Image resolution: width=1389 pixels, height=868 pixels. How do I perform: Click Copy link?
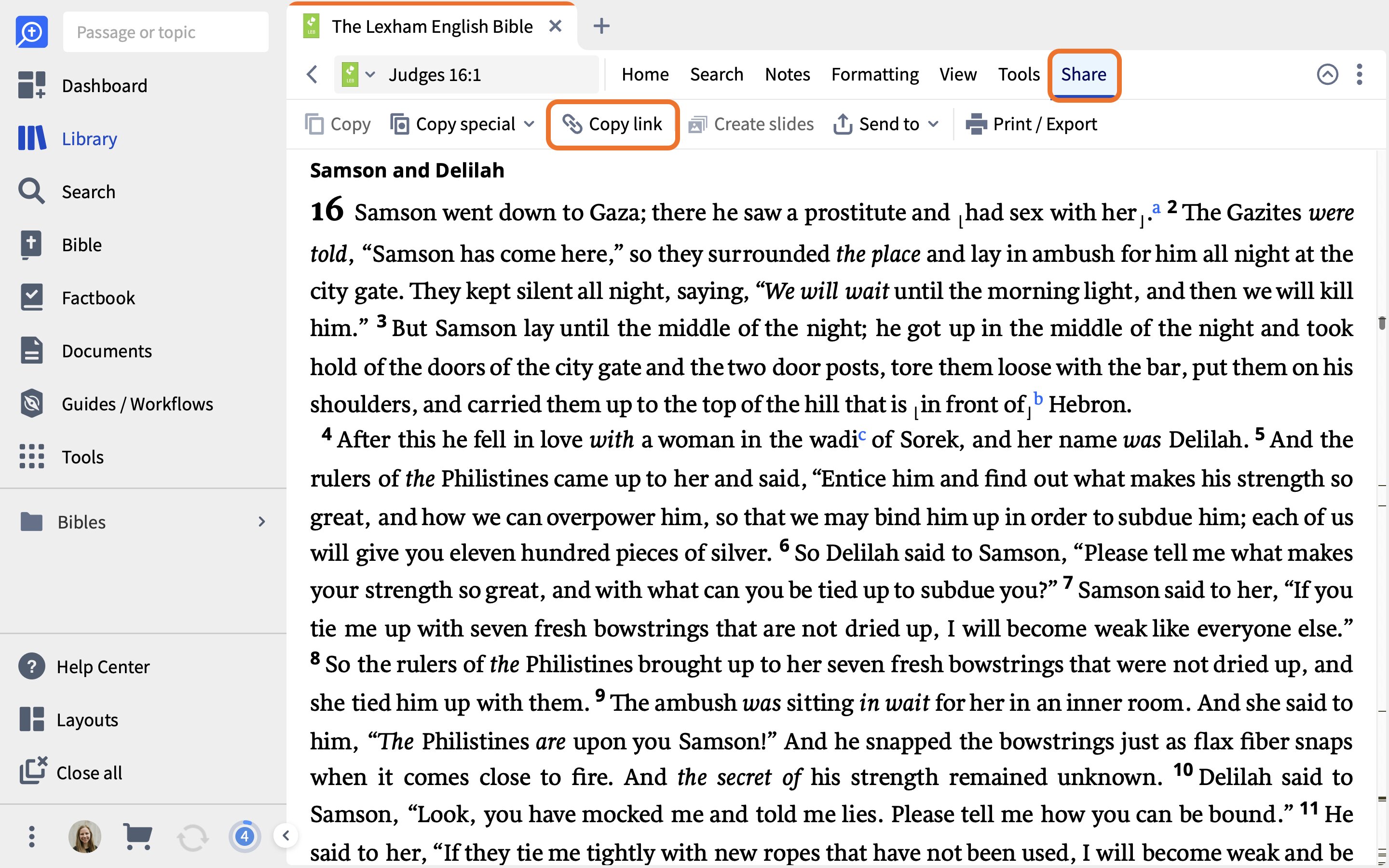click(x=613, y=124)
